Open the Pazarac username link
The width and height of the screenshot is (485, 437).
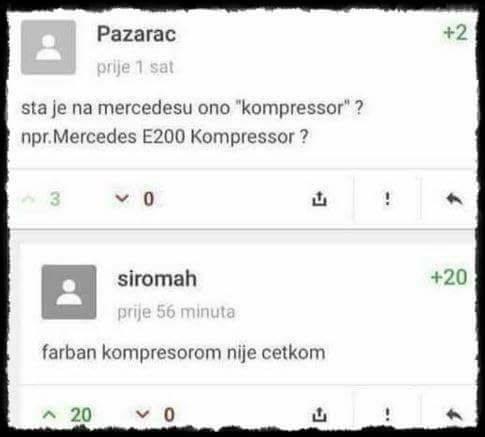[x=136, y=34]
